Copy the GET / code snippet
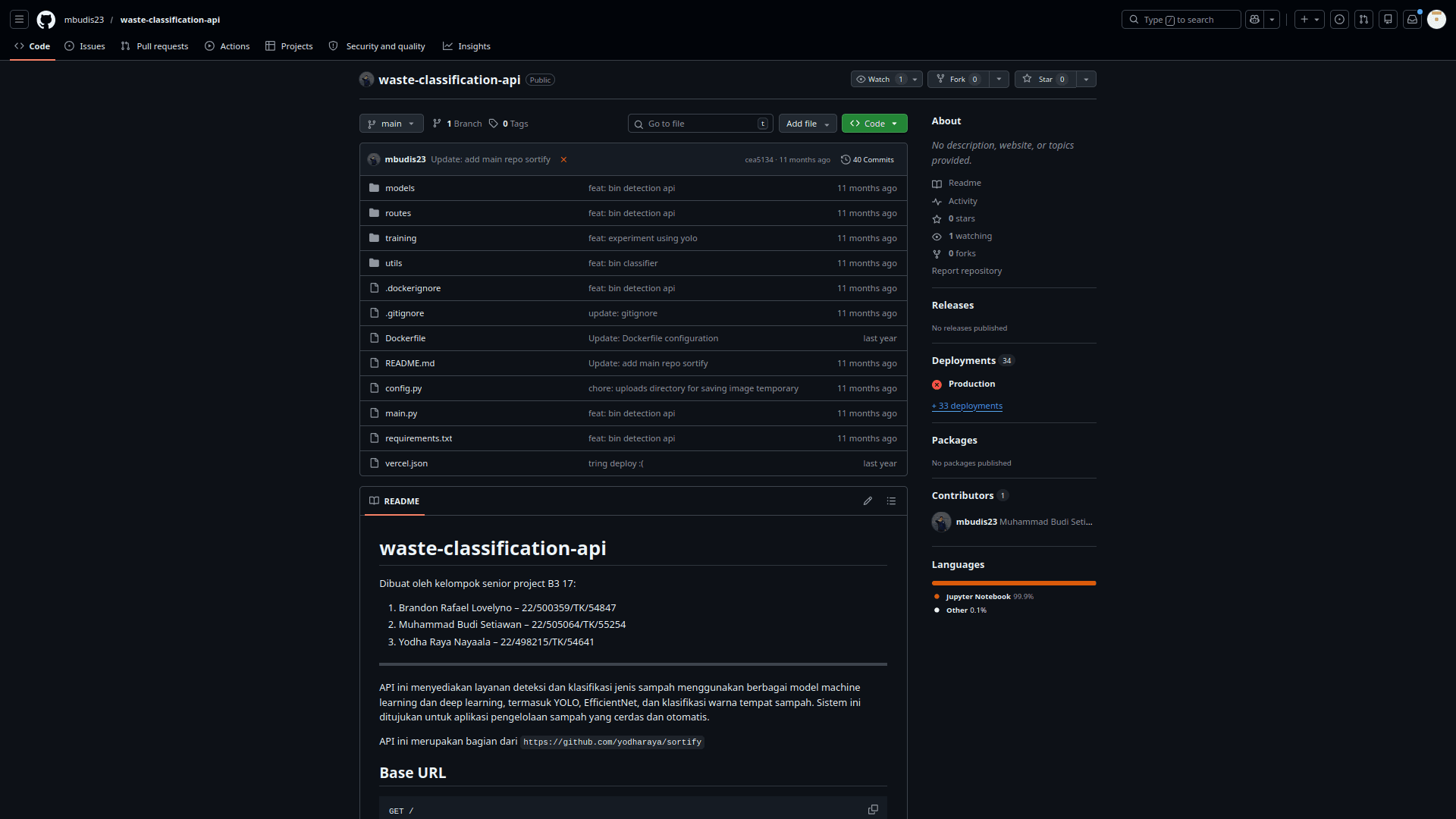The image size is (1456, 819). (x=873, y=810)
